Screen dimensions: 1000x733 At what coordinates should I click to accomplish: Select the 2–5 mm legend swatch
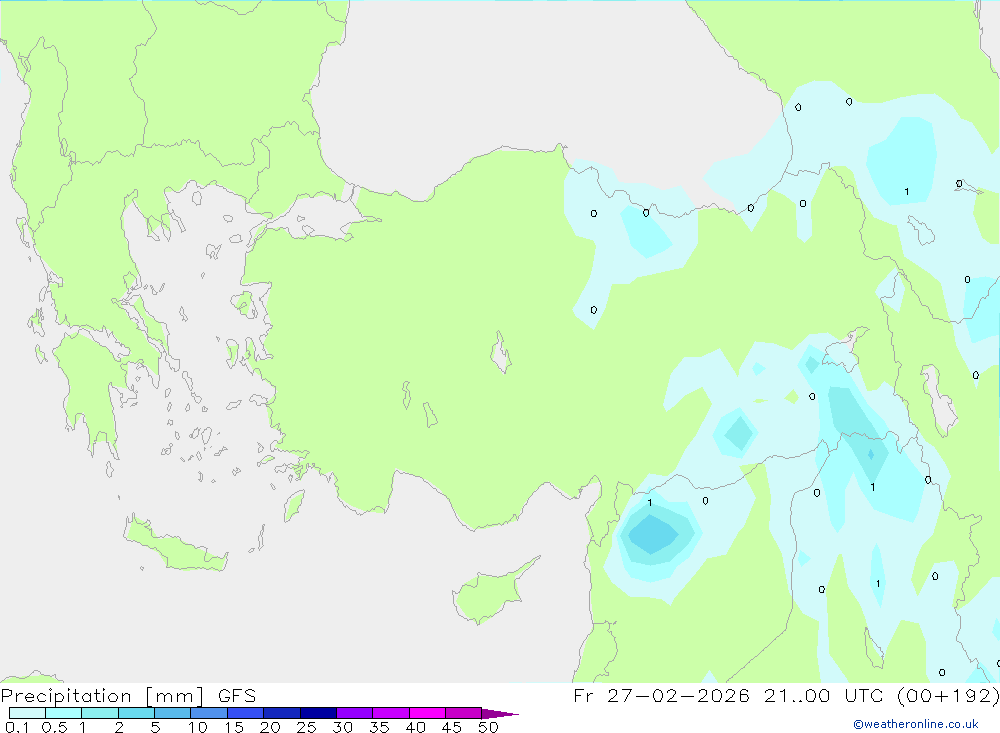pos(136,713)
